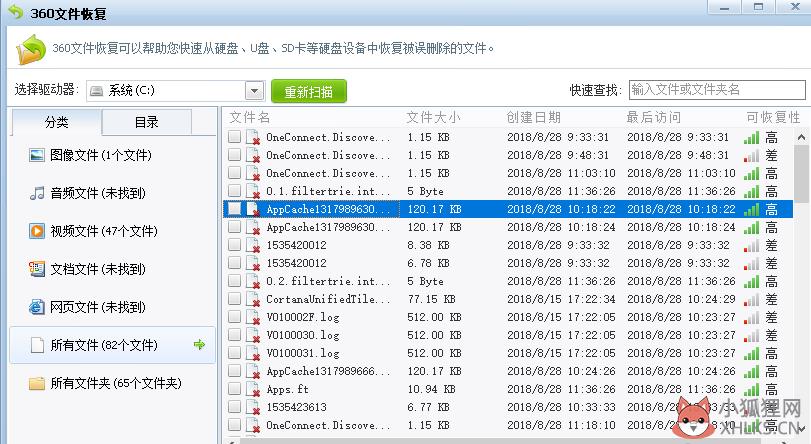Viewport: 811px width, 444px height.
Task: Click deleted file icon of CortanaUnifiedTile row
Action: 253,299
